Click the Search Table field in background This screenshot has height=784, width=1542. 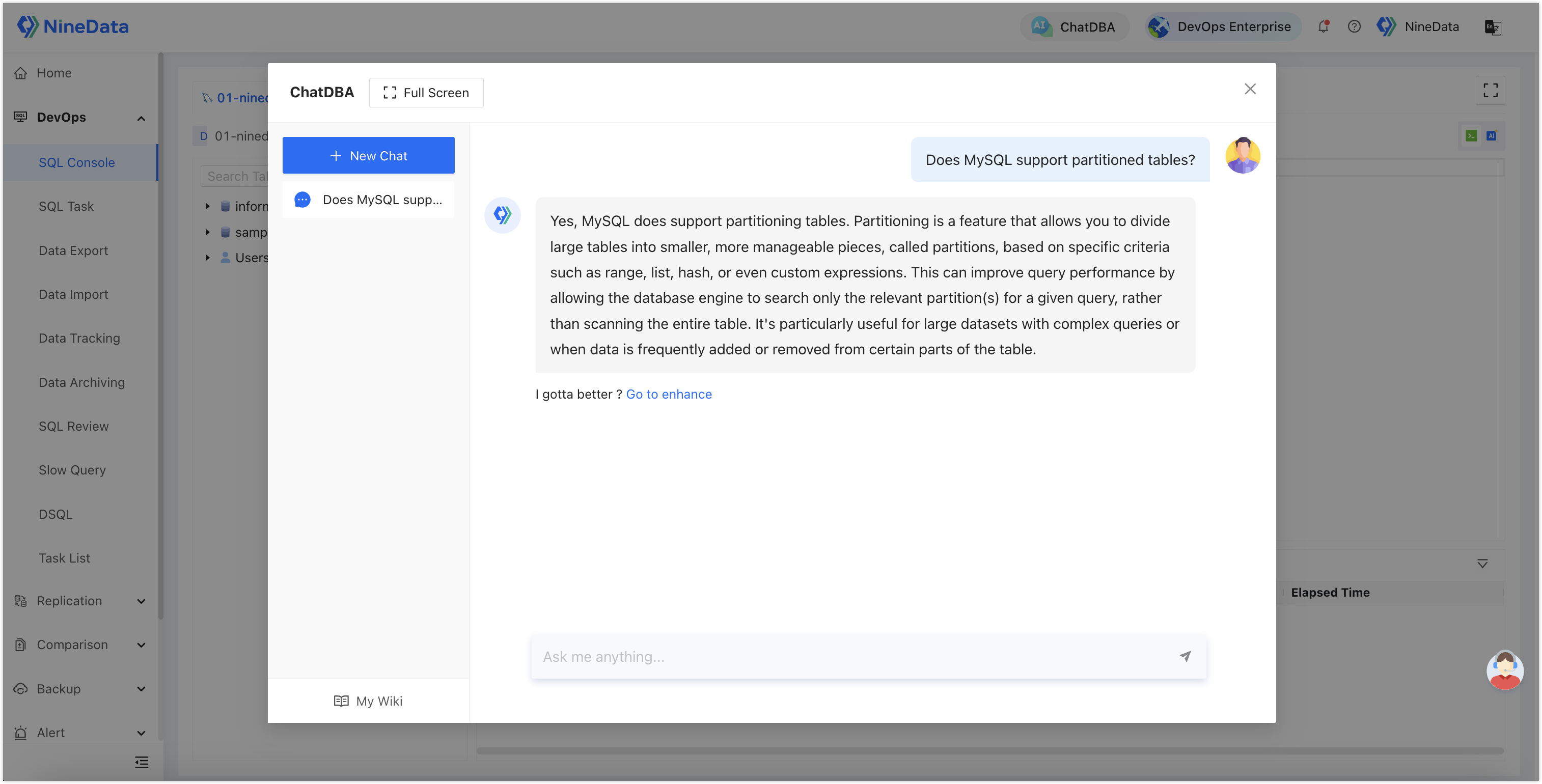coord(235,176)
